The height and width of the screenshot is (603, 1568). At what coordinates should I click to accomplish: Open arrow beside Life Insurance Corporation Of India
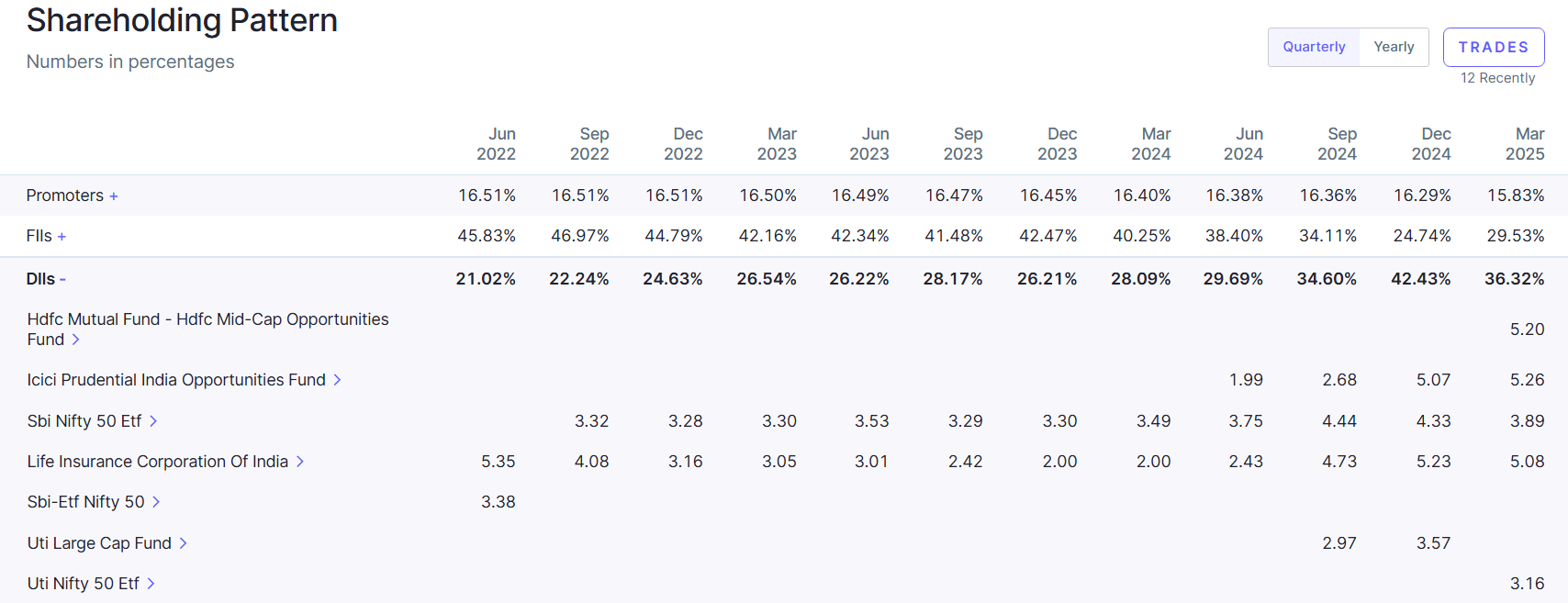pyautogui.click(x=300, y=462)
